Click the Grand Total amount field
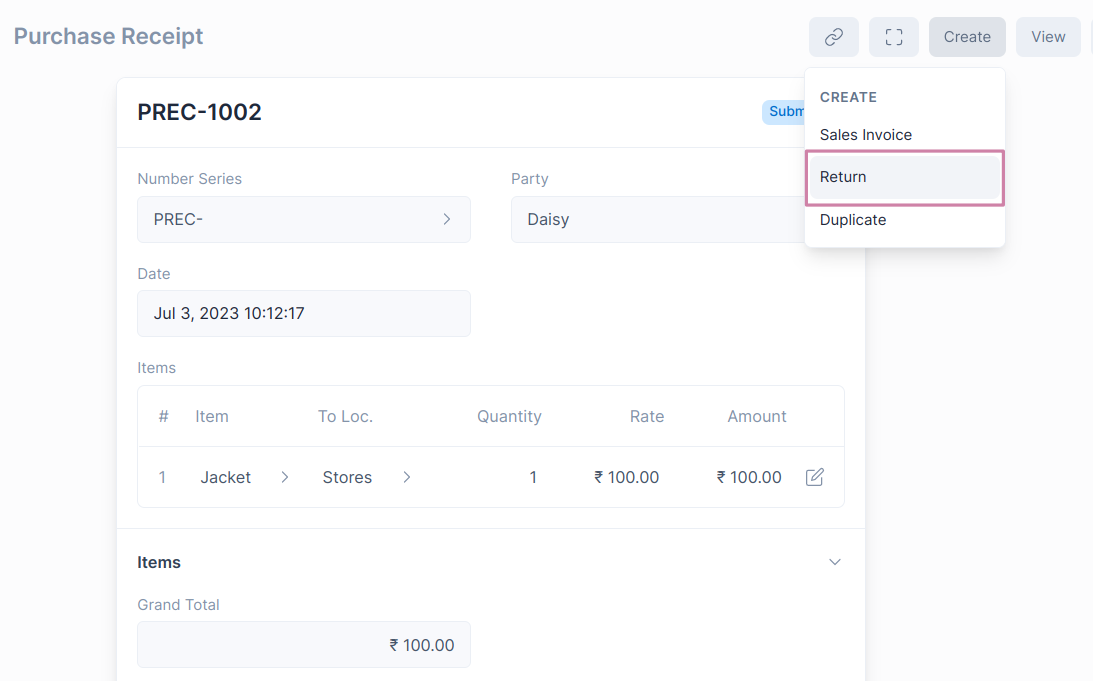Viewport: 1093px width, 681px height. (x=303, y=645)
